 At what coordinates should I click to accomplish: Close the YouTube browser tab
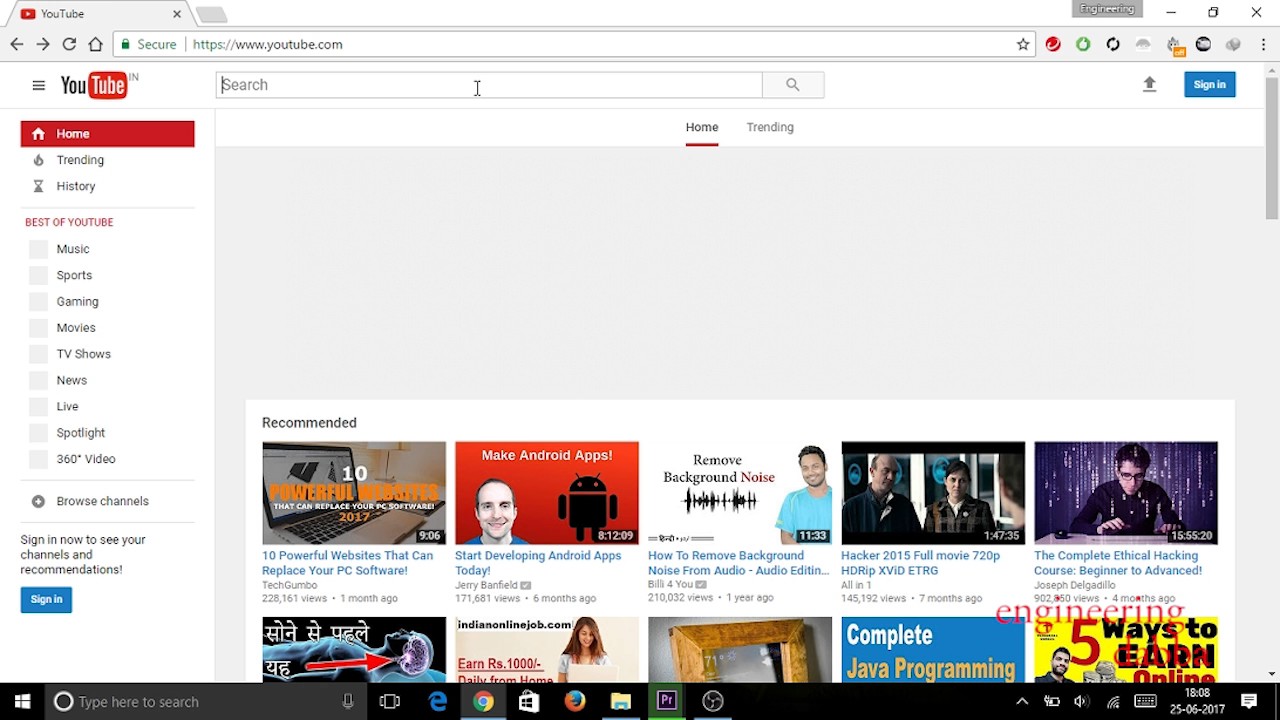[x=177, y=14]
